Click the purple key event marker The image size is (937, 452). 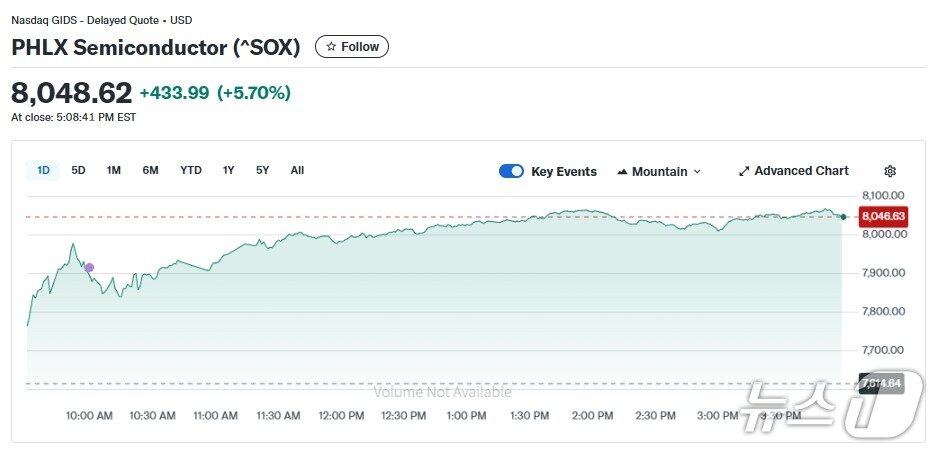coord(89,268)
